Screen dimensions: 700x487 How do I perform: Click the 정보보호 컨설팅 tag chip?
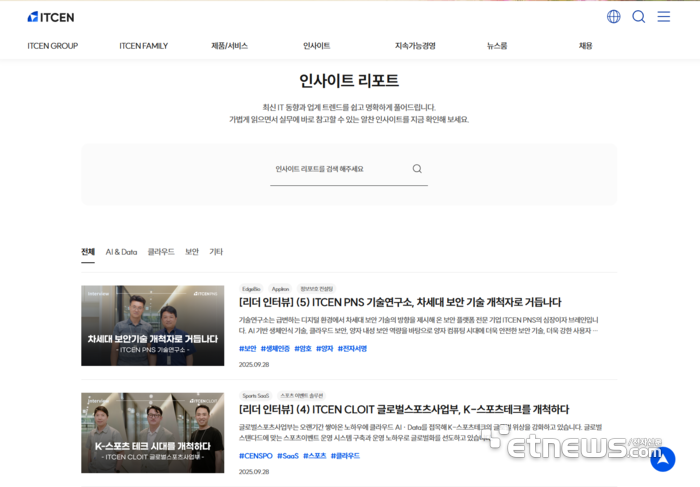click(317, 289)
